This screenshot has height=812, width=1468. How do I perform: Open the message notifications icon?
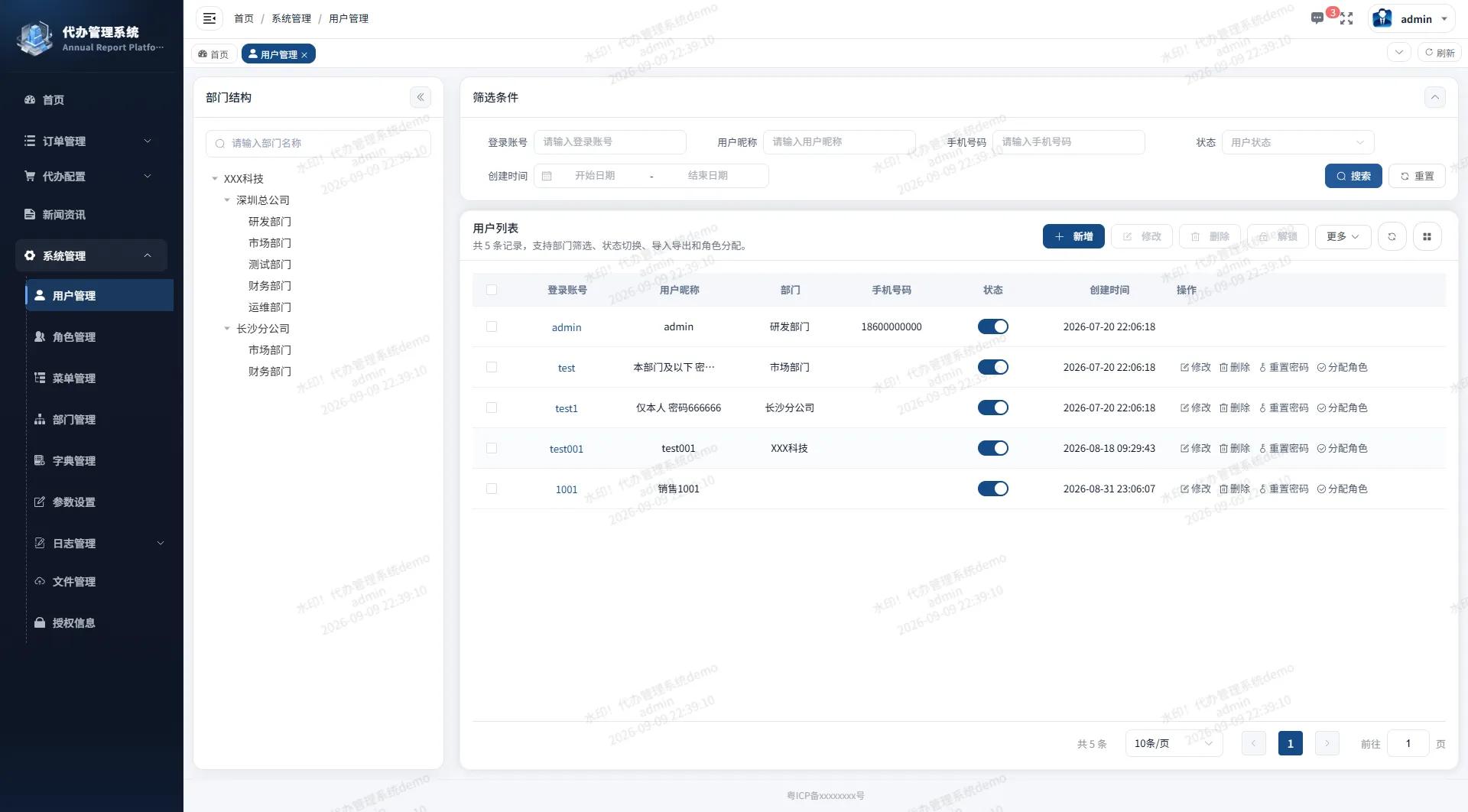1317,18
